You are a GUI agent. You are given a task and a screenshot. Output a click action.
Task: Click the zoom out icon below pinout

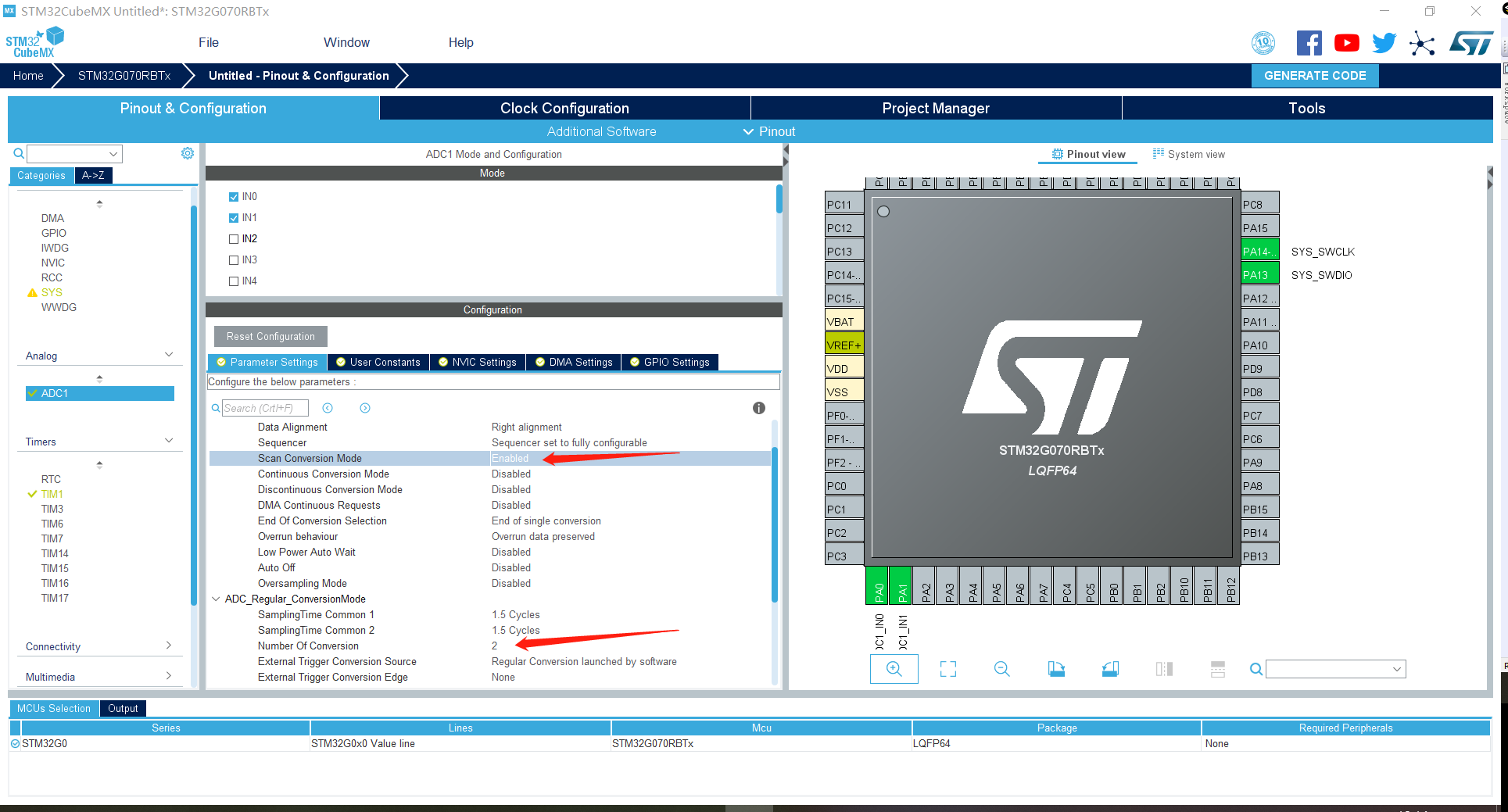pos(1002,669)
